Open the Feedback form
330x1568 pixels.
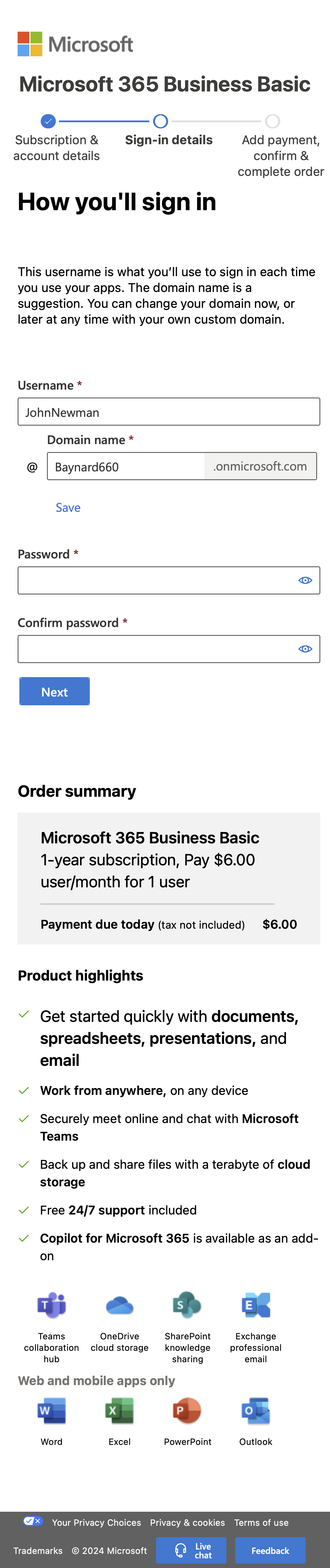[270, 1550]
